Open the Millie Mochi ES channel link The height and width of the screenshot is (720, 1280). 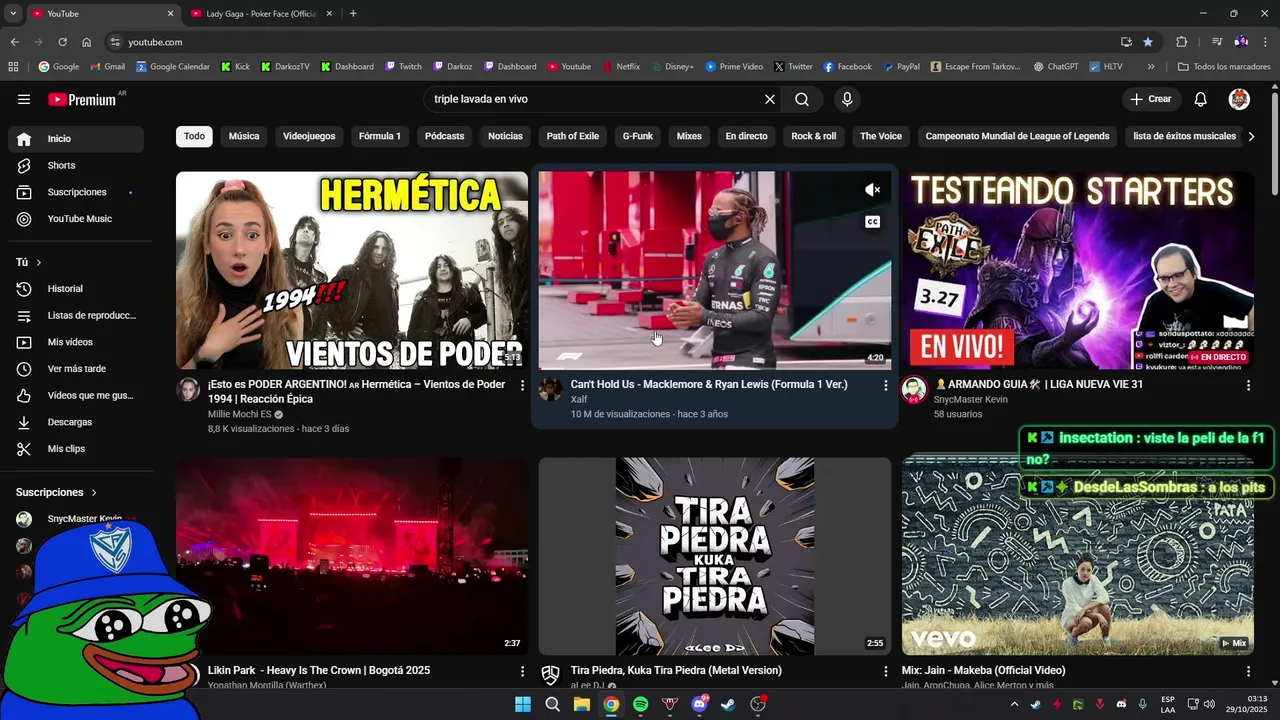pos(240,414)
